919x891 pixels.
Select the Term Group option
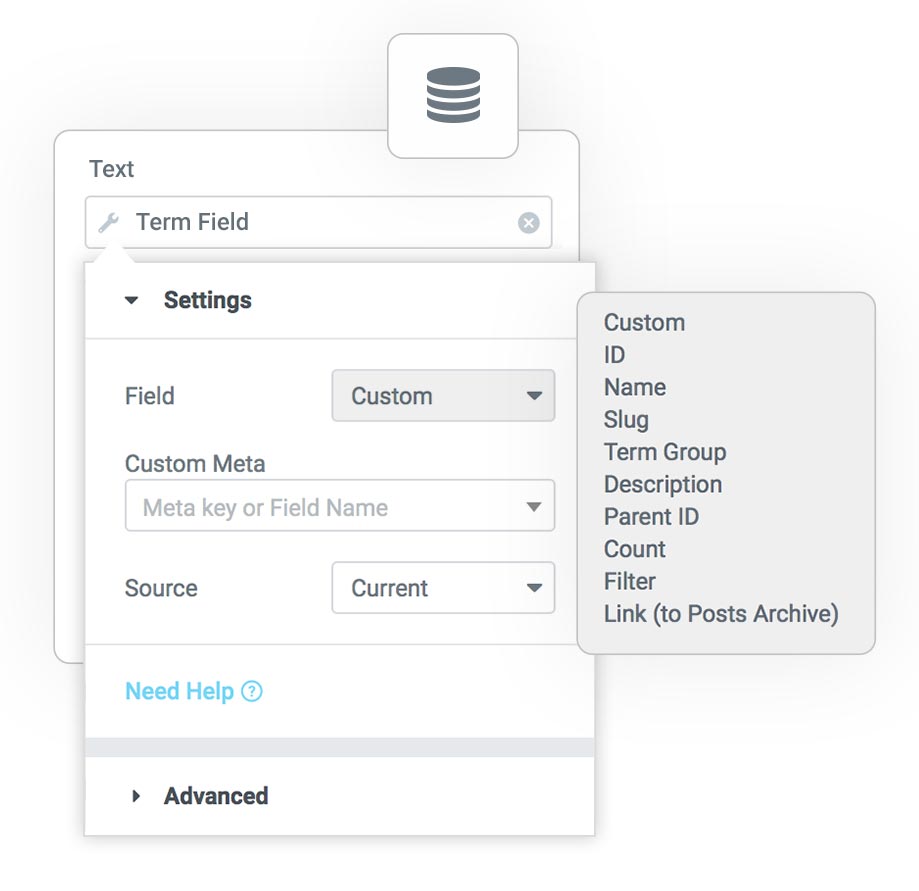[665, 452]
